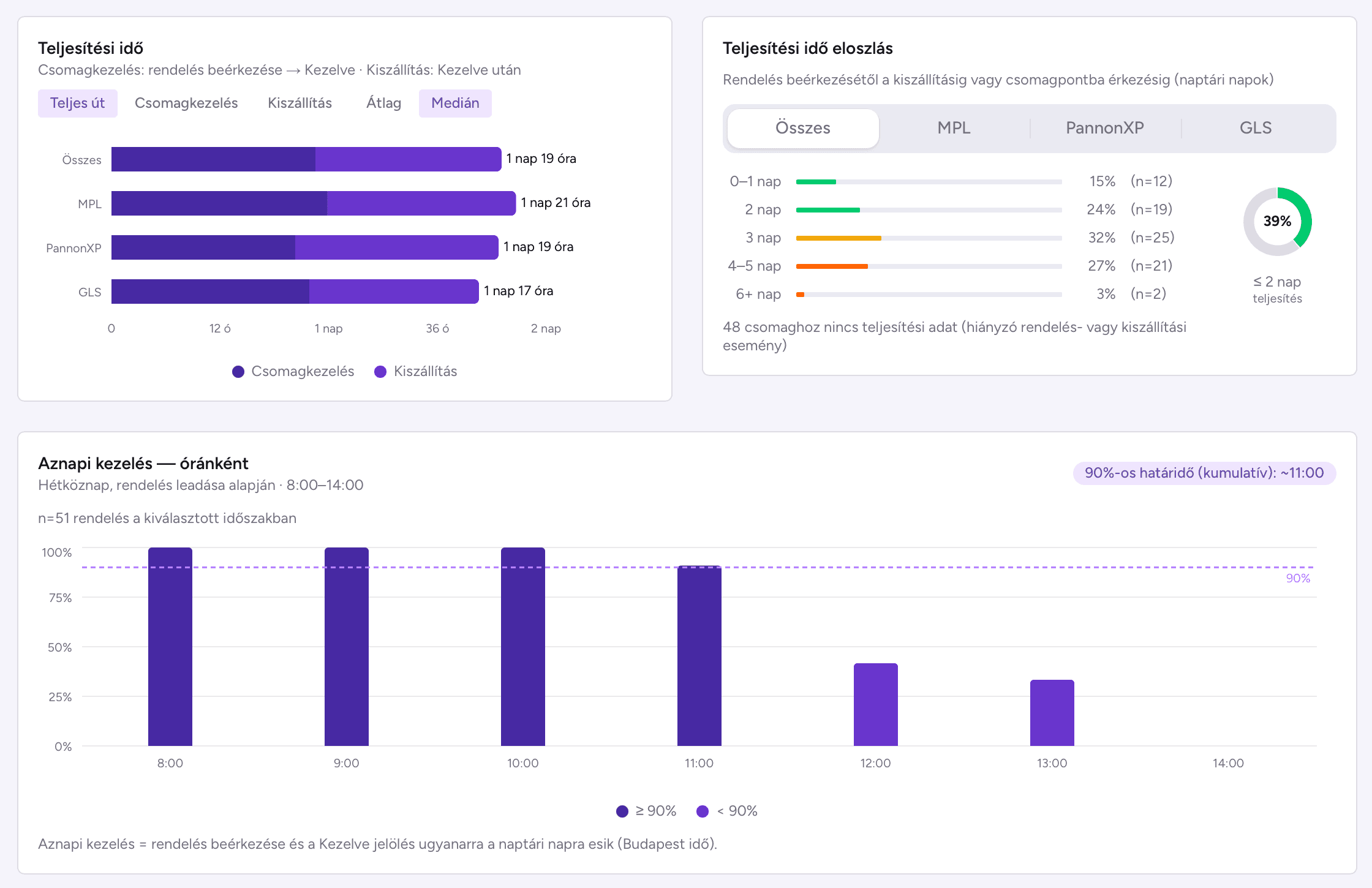The width and height of the screenshot is (1372, 888).
Task: Open the PannonXP distribution tab
Action: coord(1104,128)
